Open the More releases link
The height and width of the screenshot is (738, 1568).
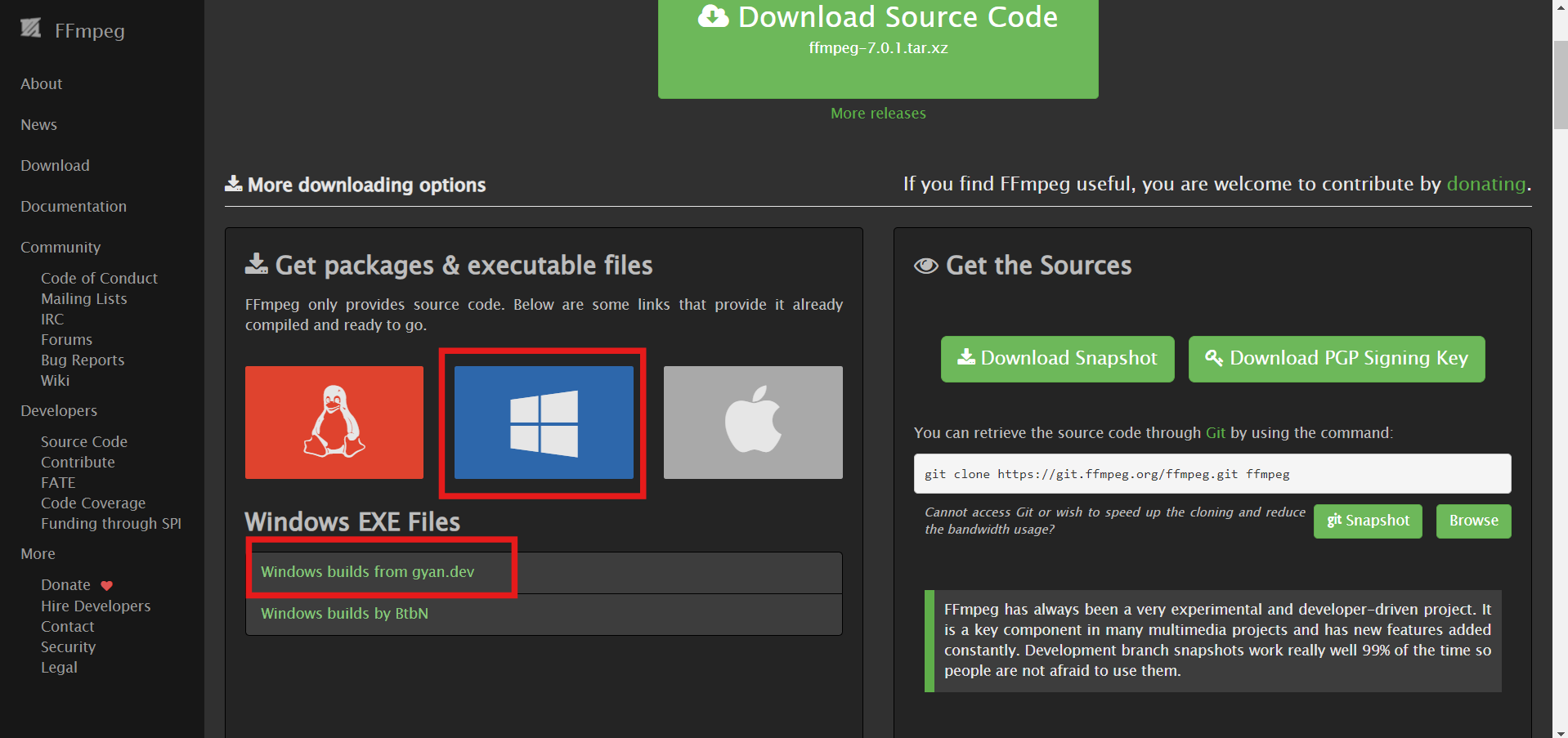(x=878, y=113)
